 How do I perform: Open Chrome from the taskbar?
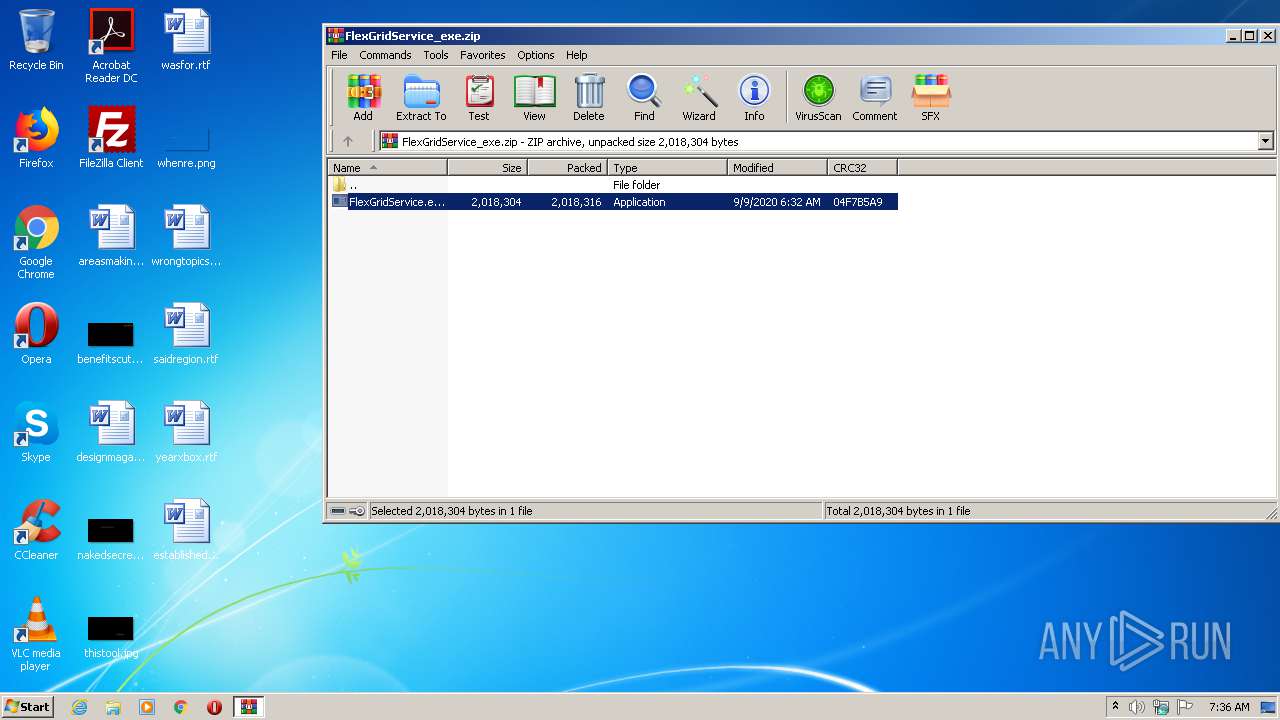(181, 707)
